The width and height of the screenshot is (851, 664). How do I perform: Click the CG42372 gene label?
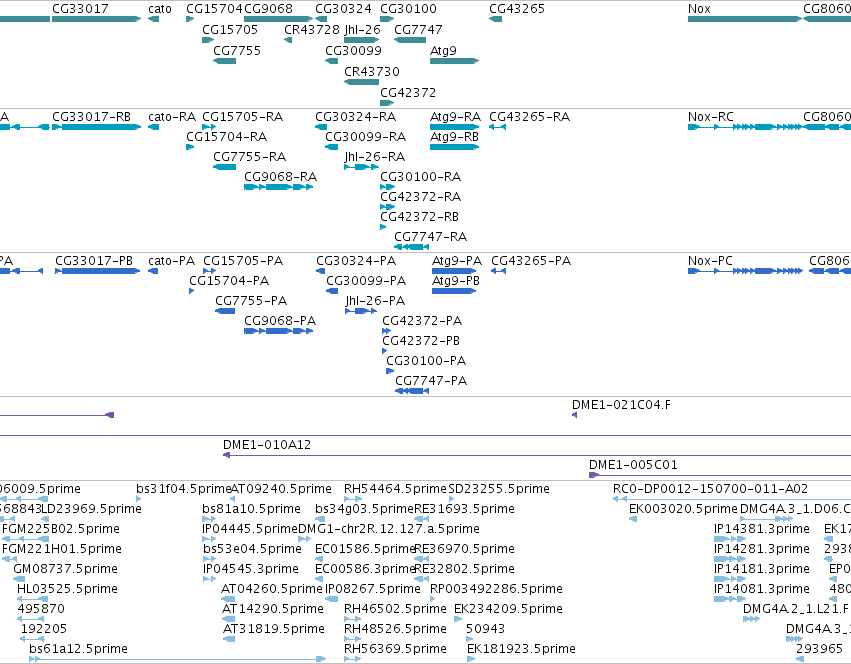click(408, 93)
